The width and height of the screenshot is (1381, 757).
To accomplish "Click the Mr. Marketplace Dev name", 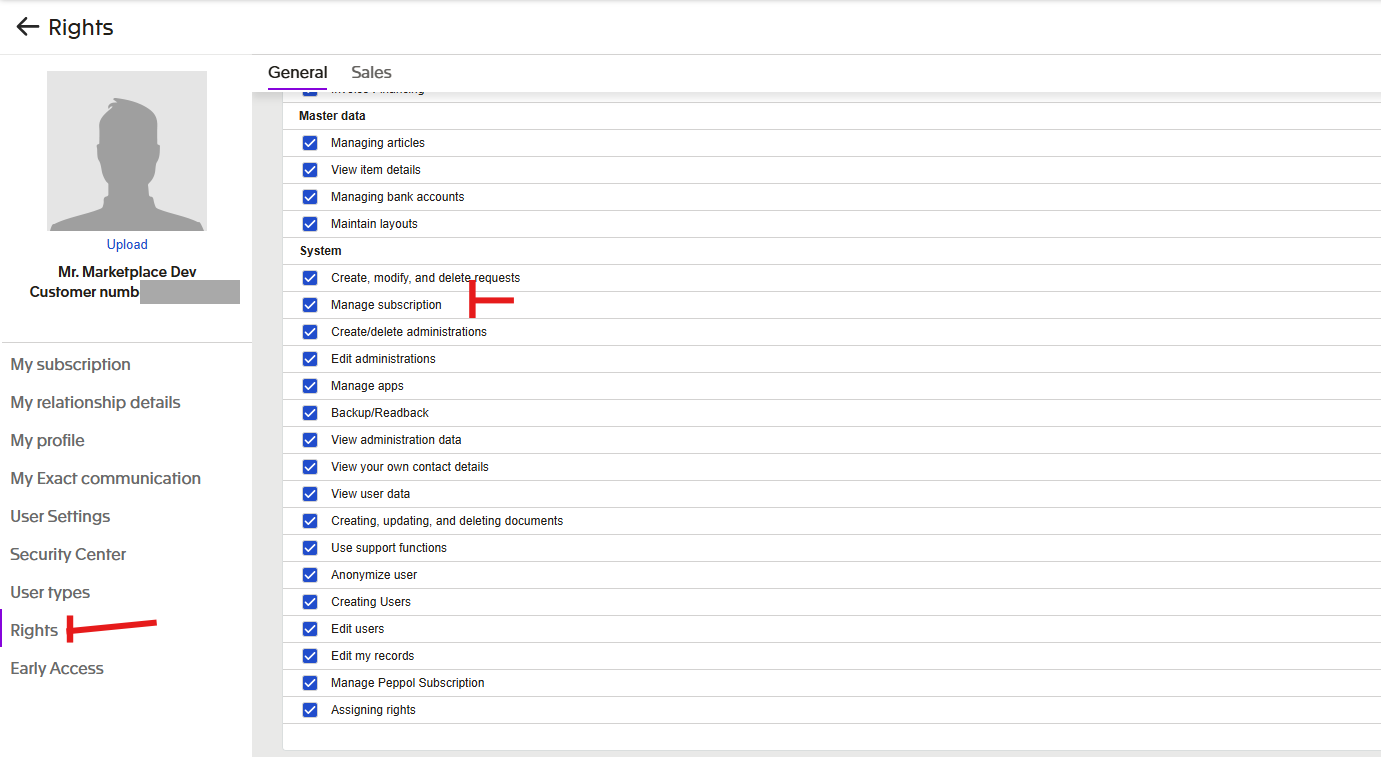I will pyautogui.click(x=127, y=272).
